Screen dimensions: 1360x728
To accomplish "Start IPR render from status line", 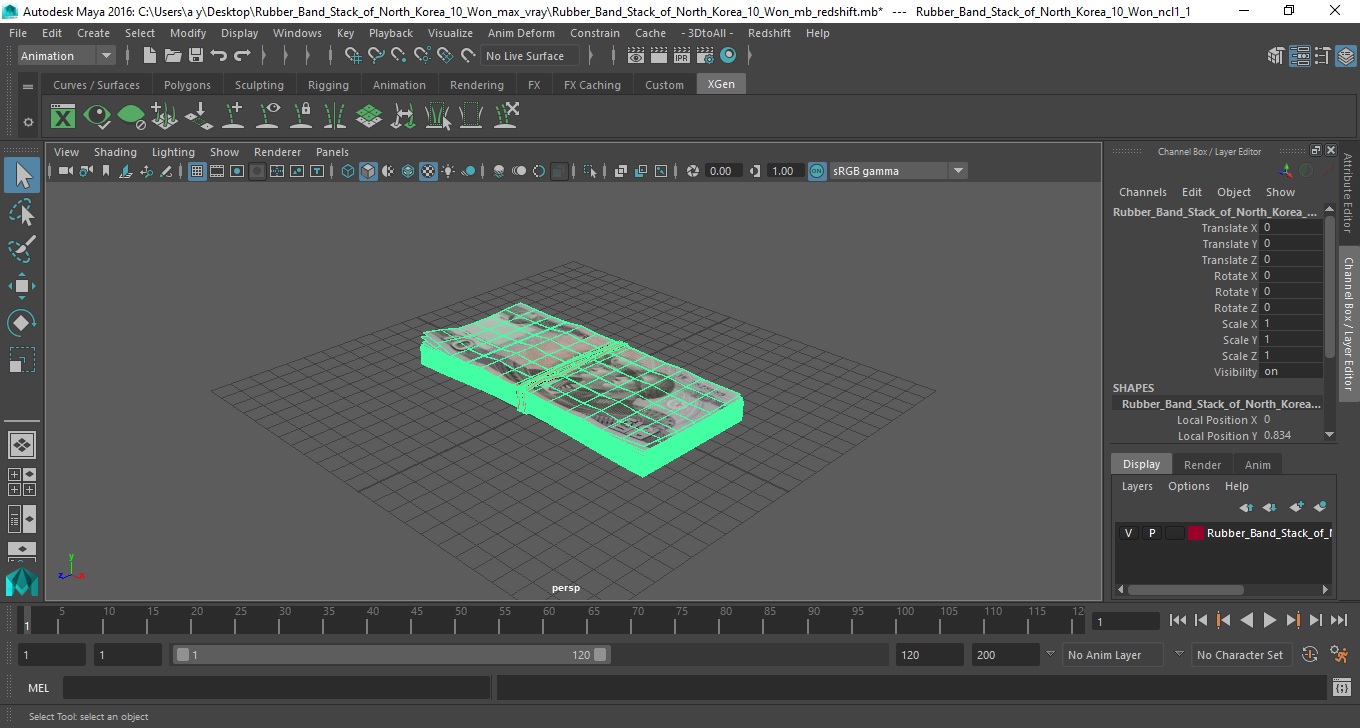I will click(682, 56).
